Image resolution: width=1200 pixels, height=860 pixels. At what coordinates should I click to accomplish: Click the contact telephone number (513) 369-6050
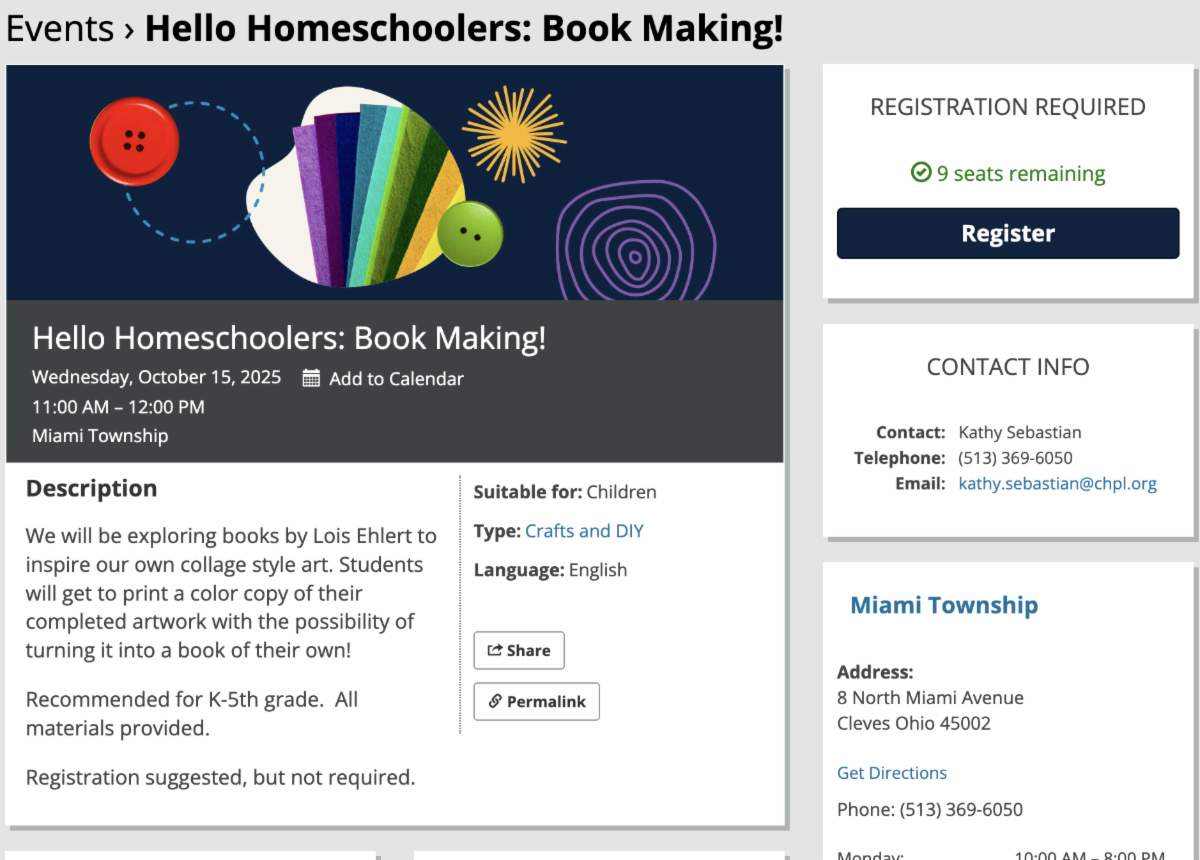coord(1015,458)
